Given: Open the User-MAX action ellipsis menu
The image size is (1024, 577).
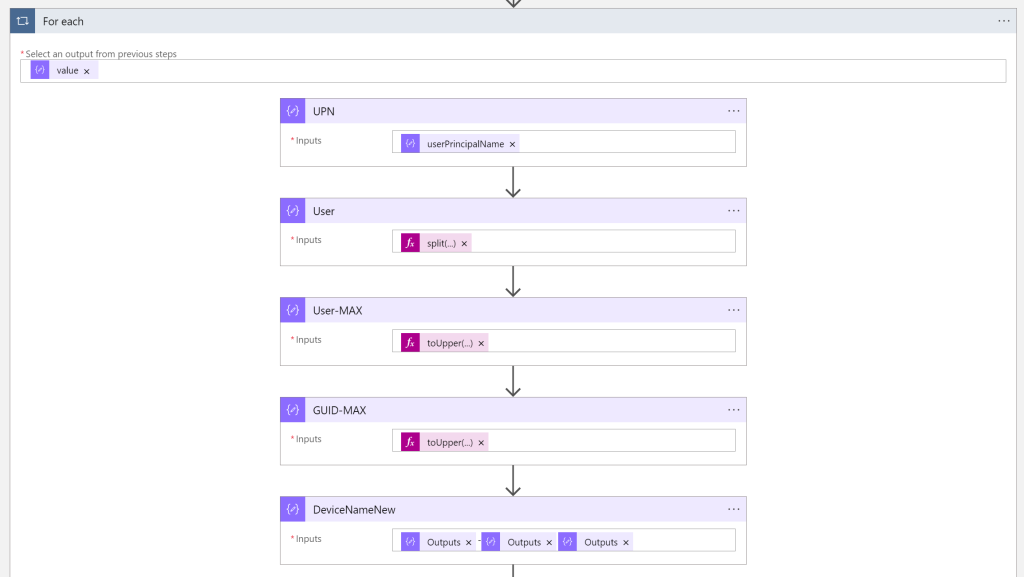Looking at the screenshot, I should coord(734,310).
